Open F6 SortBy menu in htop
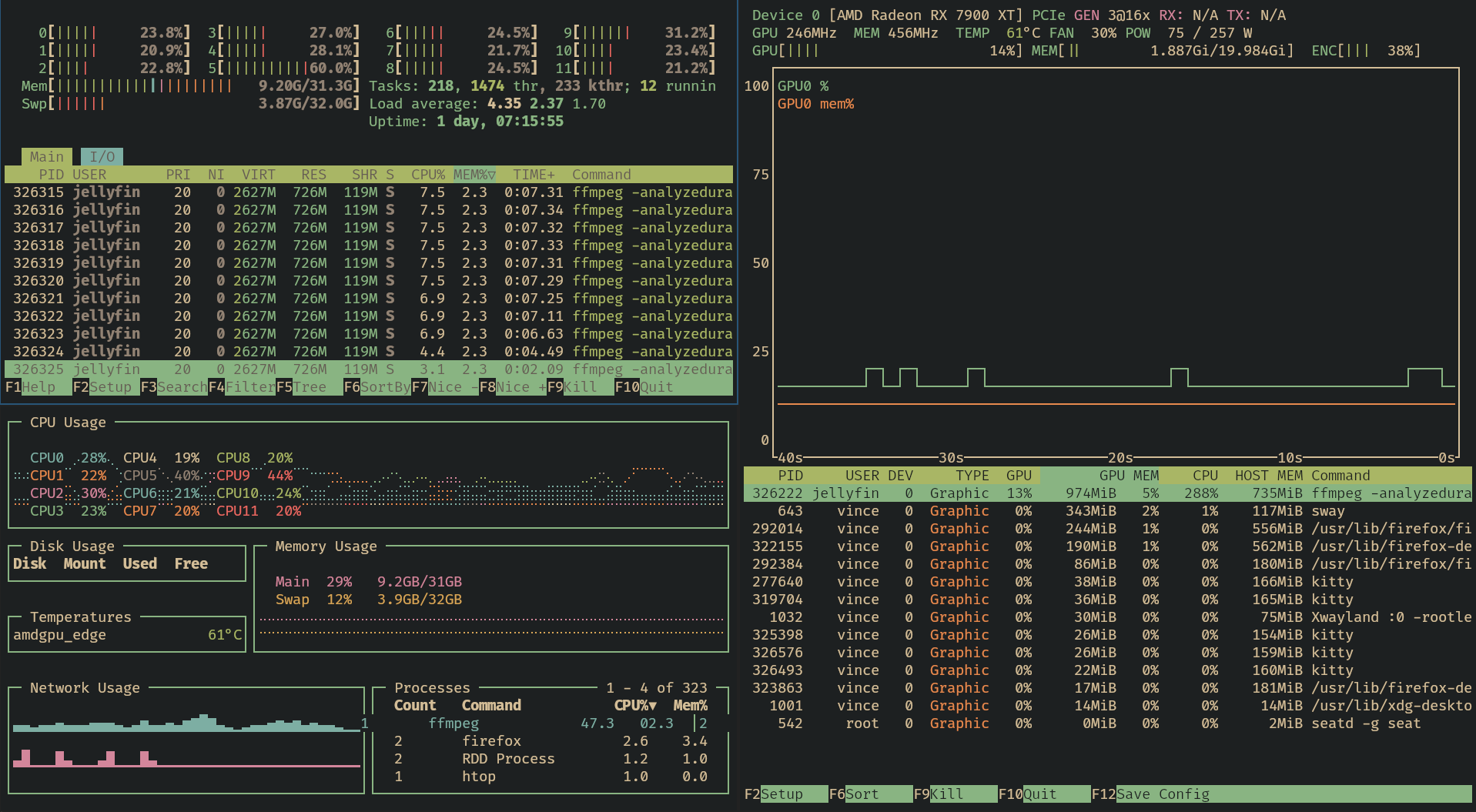Viewport: 1476px width, 812px height. coord(377,387)
